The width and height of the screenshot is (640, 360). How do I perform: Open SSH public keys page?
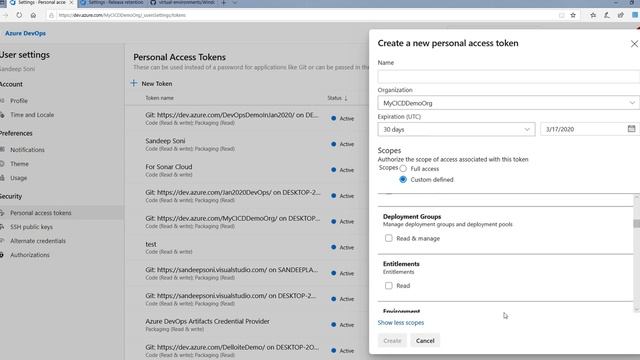tap(31, 227)
